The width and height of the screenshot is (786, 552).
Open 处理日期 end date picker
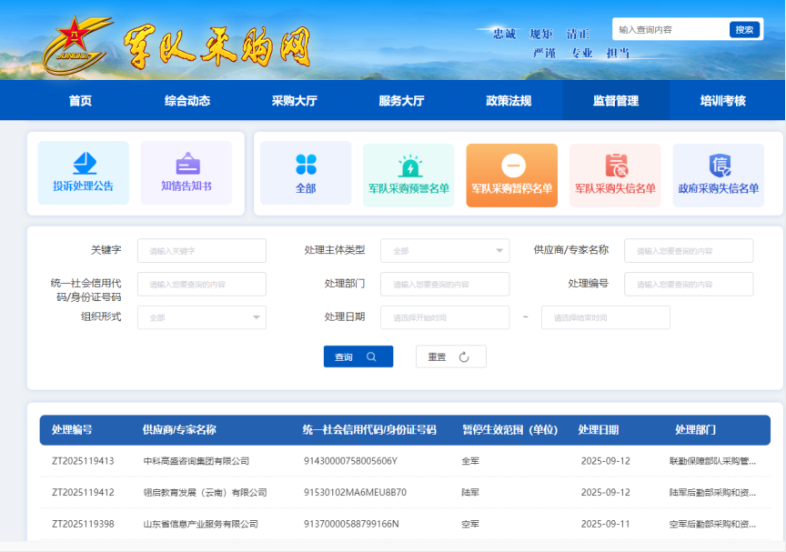pyautogui.click(x=606, y=317)
